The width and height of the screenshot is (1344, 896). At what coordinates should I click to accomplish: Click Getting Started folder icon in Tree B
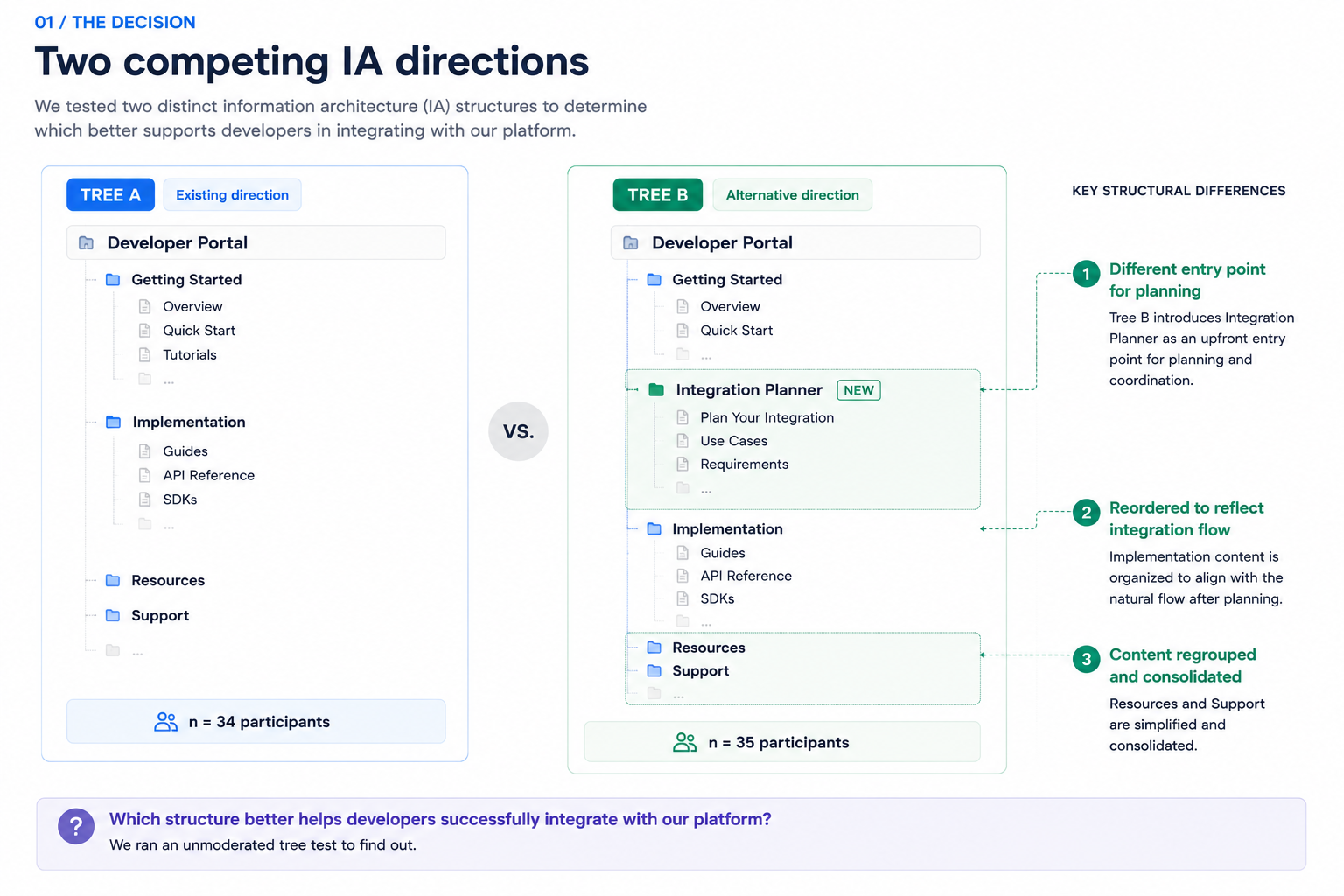click(654, 280)
